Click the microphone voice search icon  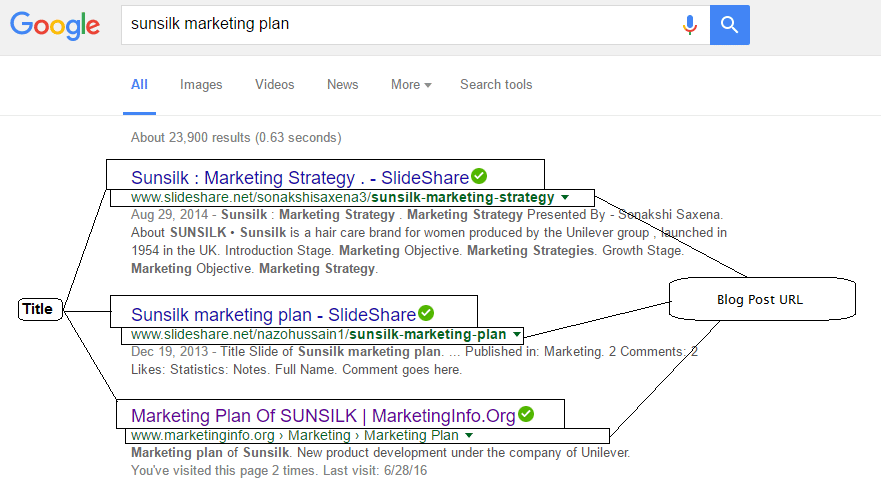(x=690, y=25)
